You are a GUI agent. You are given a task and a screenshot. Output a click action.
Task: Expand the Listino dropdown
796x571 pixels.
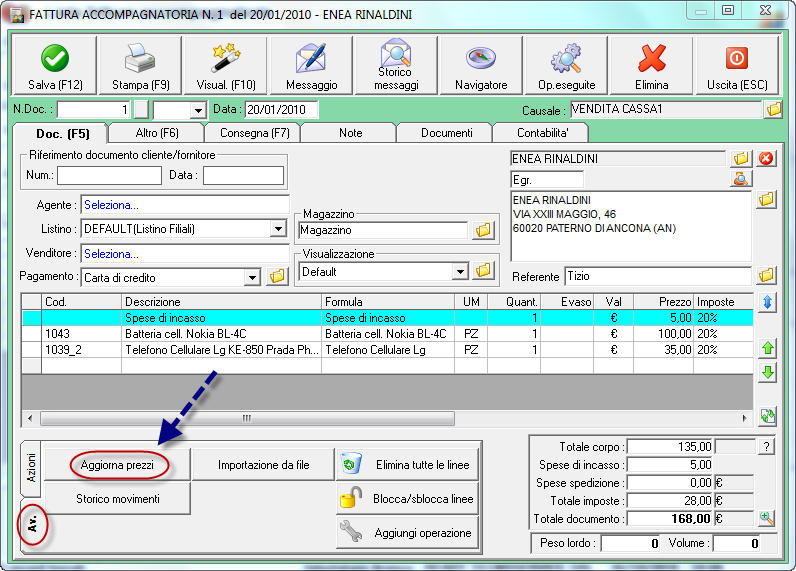click(278, 229)
